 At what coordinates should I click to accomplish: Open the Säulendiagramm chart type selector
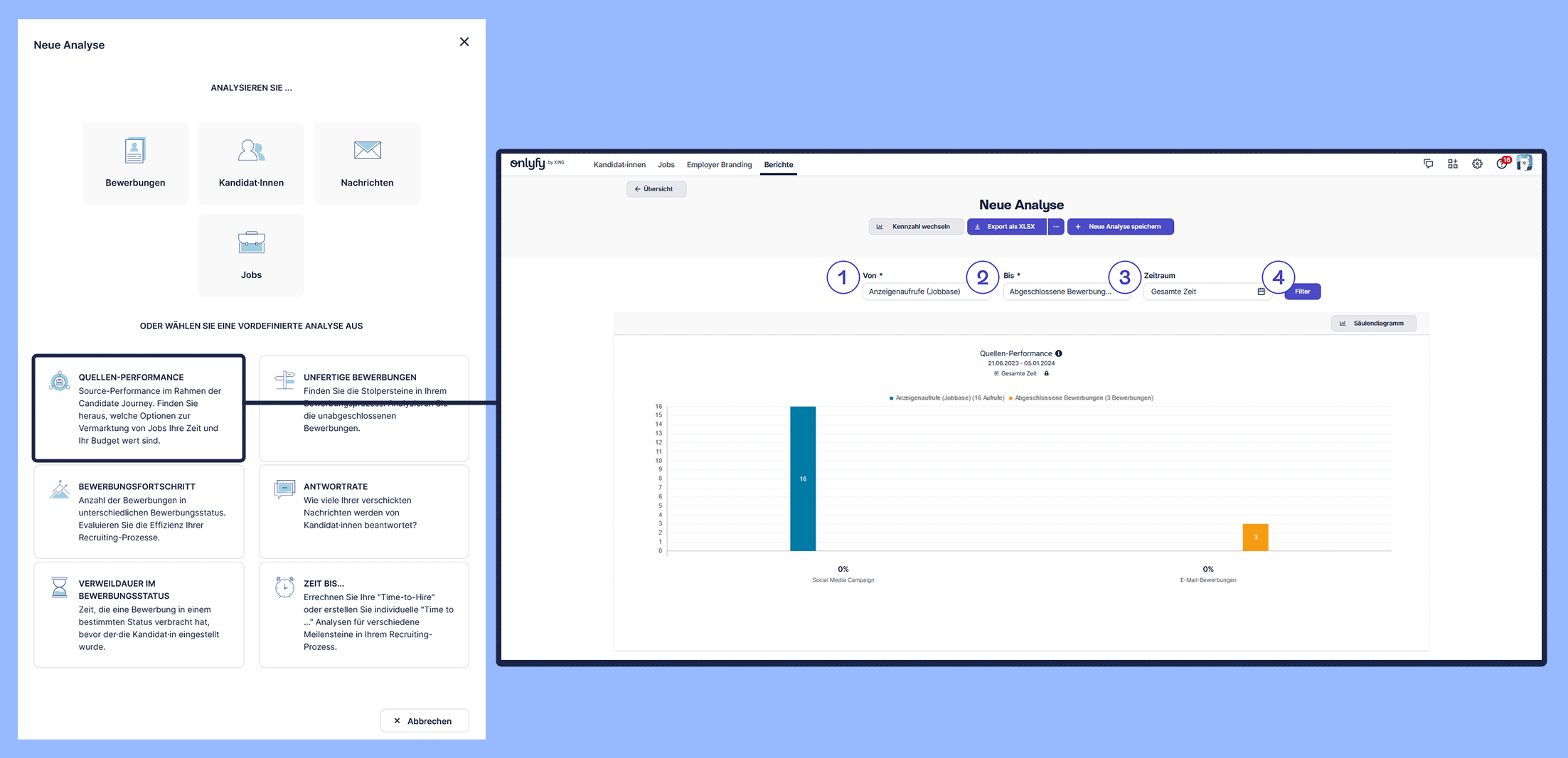tap(1373, 324)
